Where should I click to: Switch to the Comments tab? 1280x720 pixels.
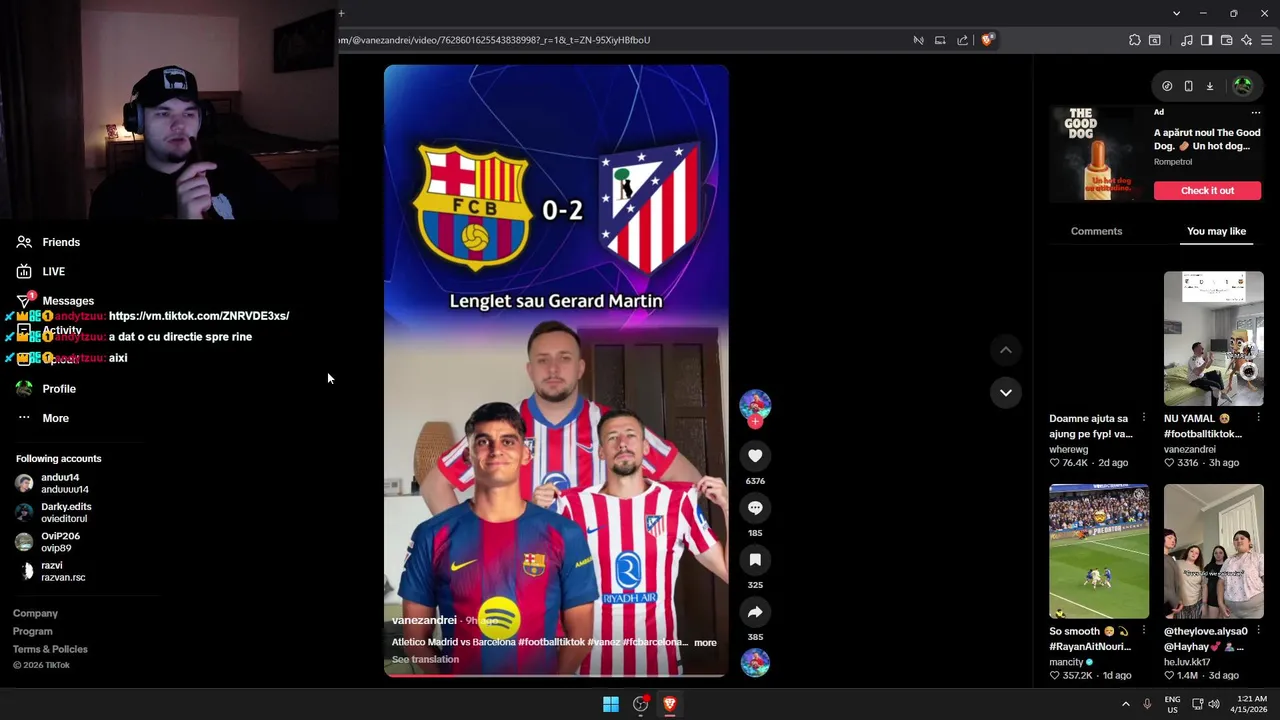pos(1096,231)
